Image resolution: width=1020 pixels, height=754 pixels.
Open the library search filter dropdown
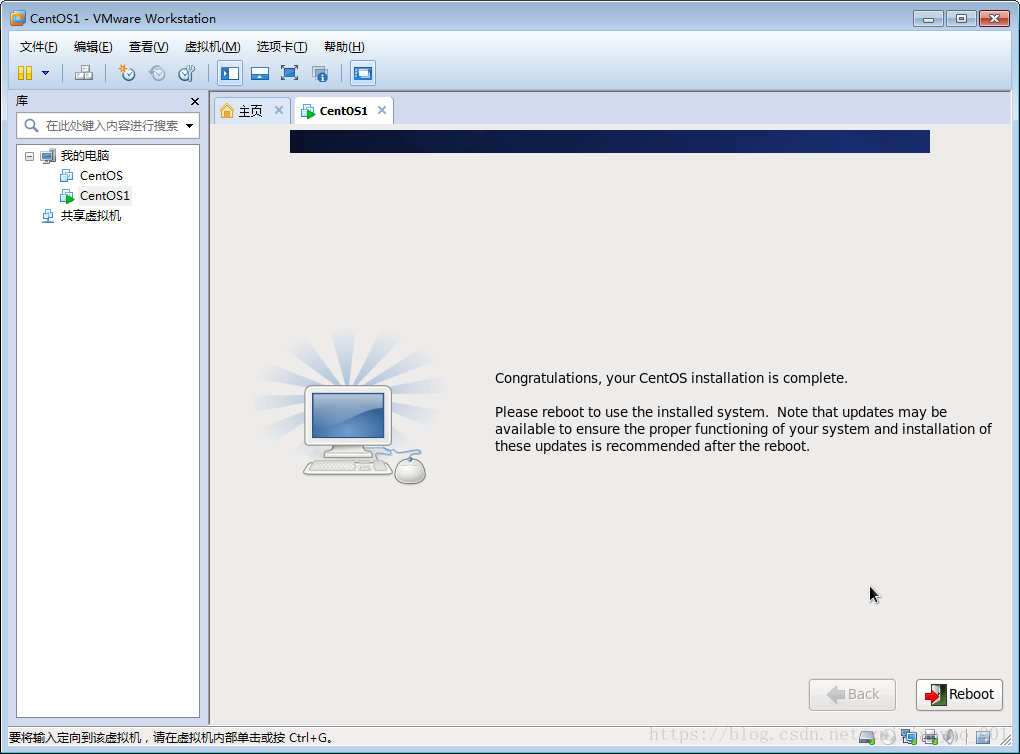[x=189, y=126]
